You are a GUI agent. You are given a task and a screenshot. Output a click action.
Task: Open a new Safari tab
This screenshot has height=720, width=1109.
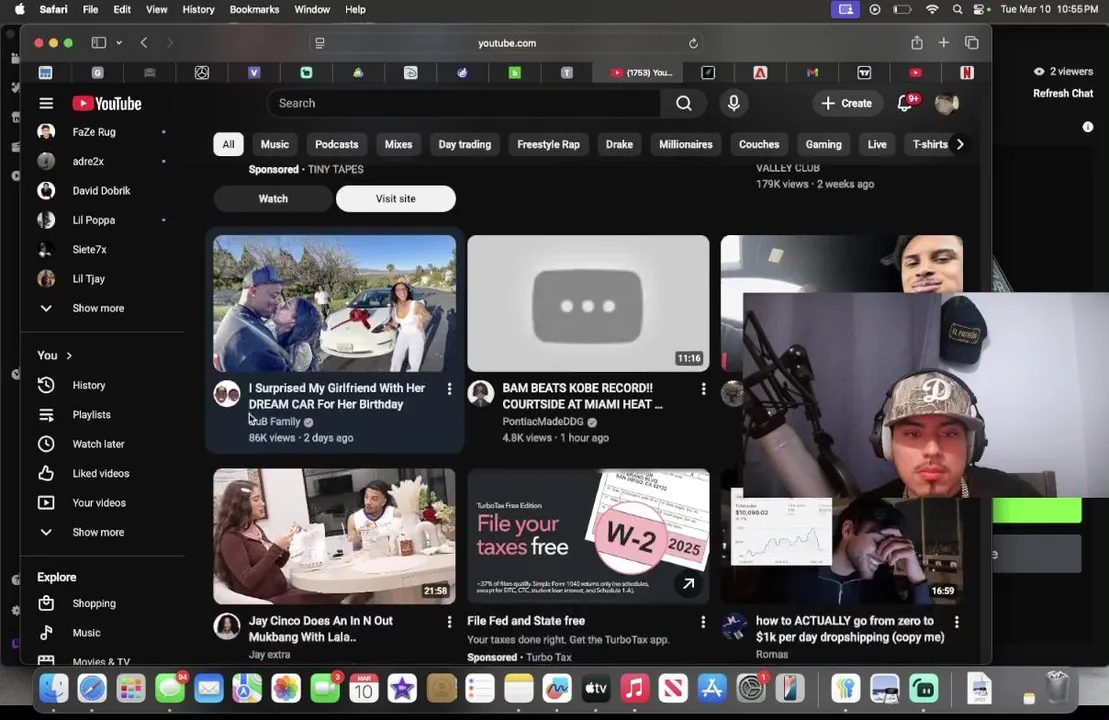point(943,42)
